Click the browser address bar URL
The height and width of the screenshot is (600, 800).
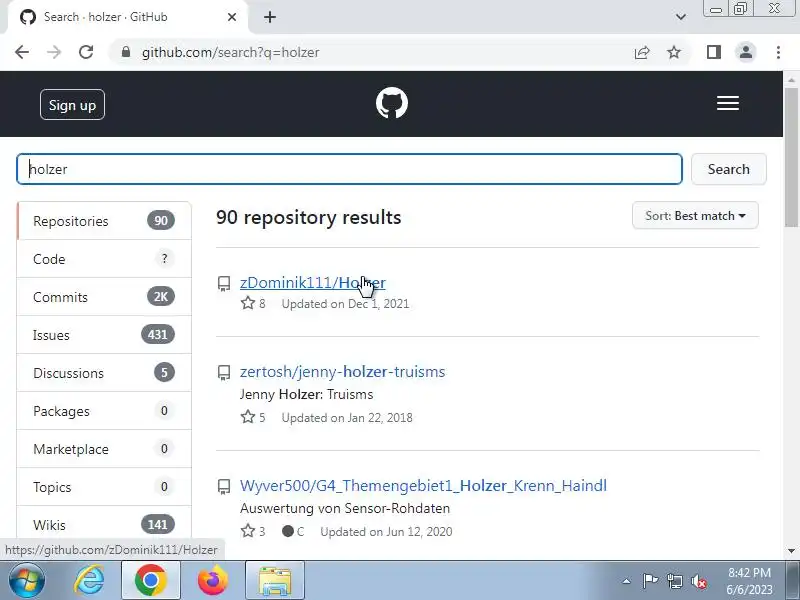[x=231, y=53]
